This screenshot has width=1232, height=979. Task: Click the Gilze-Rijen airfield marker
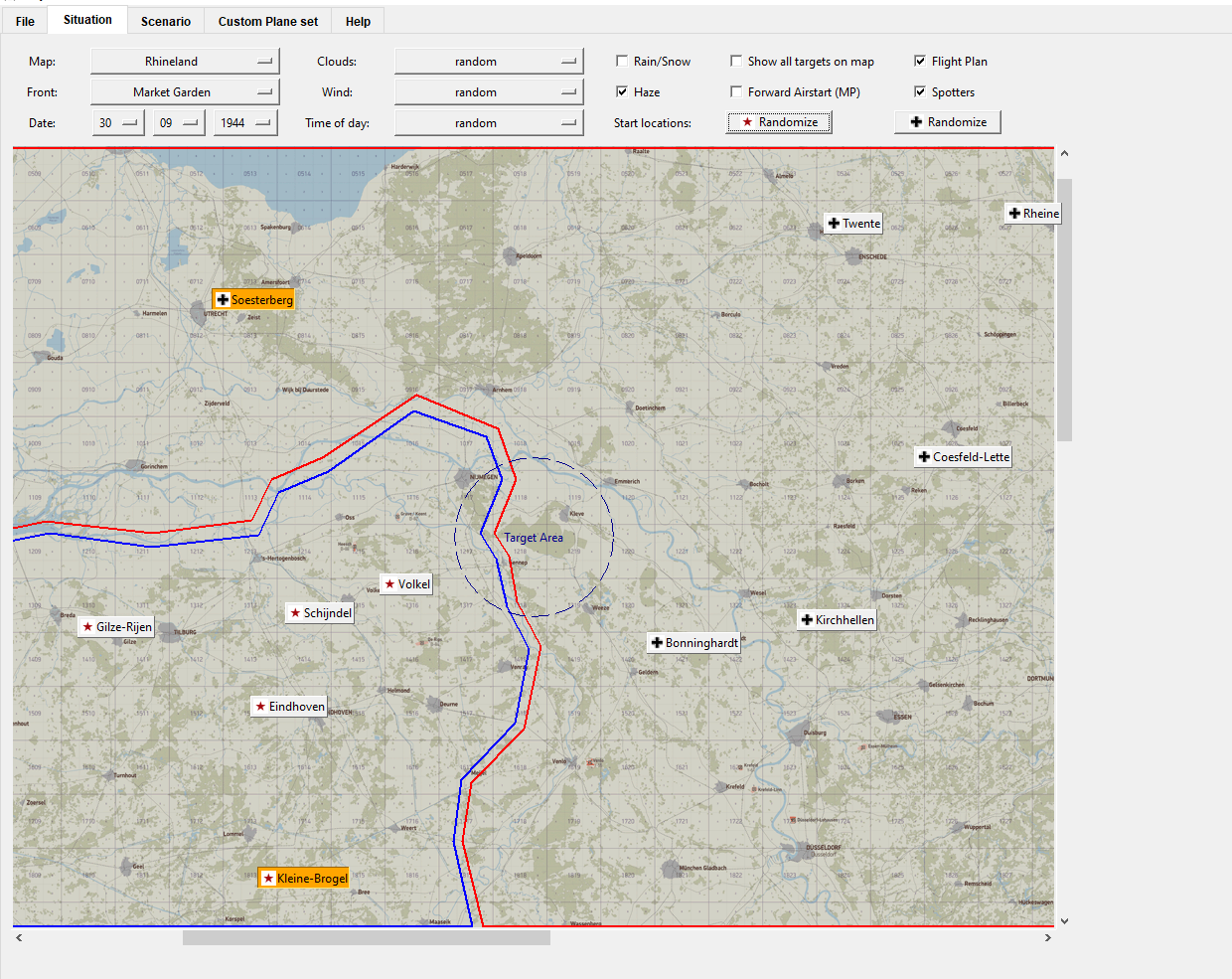pyautogui.click(x=117, y=627)
